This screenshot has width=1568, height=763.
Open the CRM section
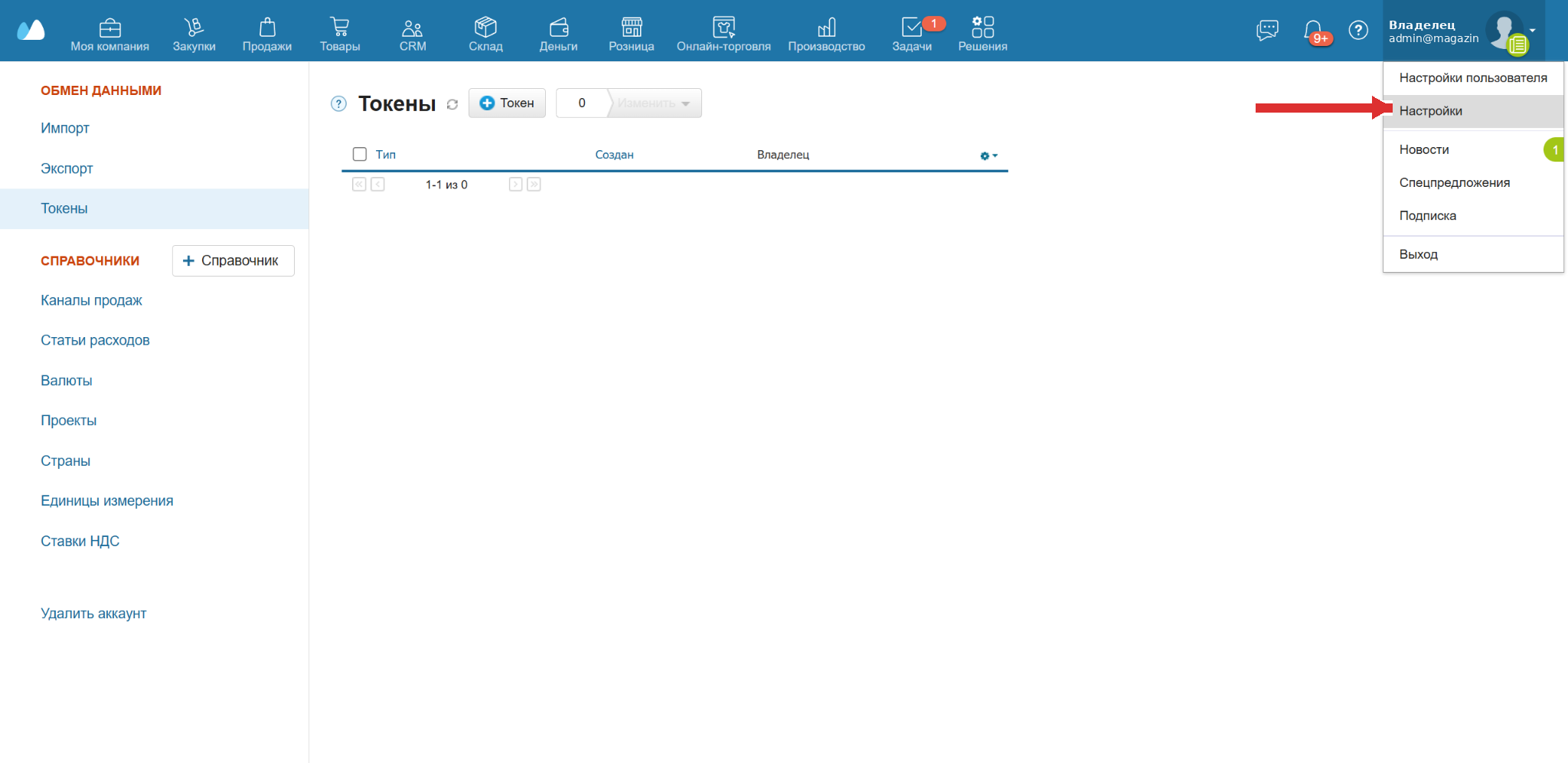click(x=413, y=34)
